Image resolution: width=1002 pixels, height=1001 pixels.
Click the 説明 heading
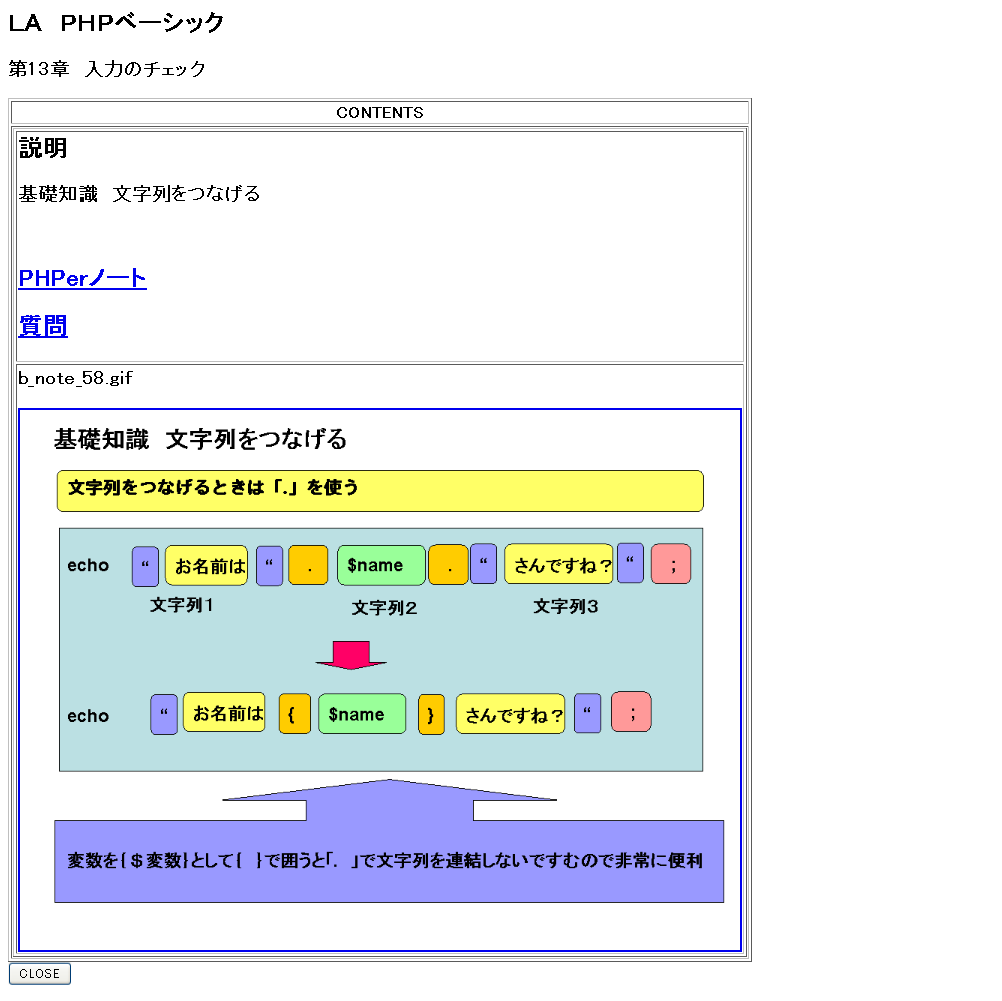coord(43,148)
